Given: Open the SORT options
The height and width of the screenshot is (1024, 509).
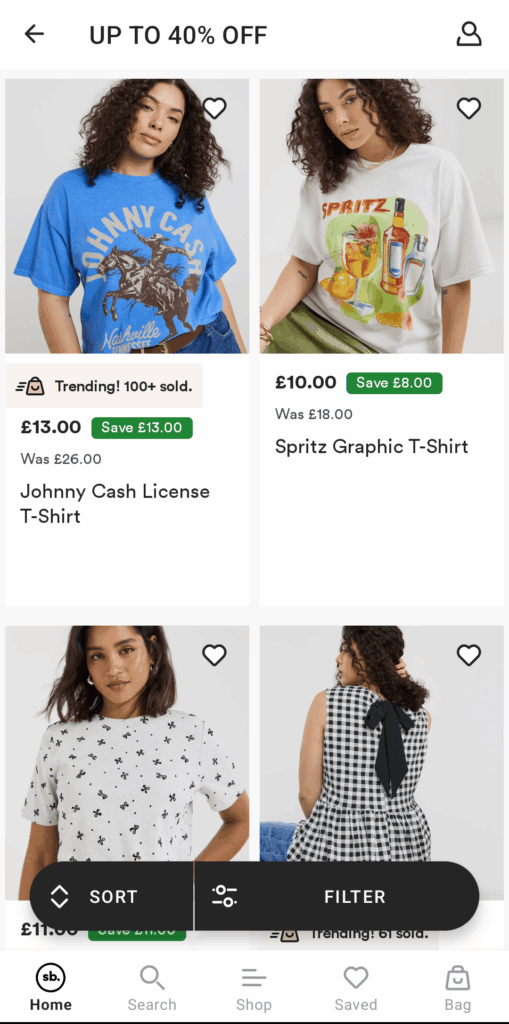Looking at the screenshot, I should point(112,896).
